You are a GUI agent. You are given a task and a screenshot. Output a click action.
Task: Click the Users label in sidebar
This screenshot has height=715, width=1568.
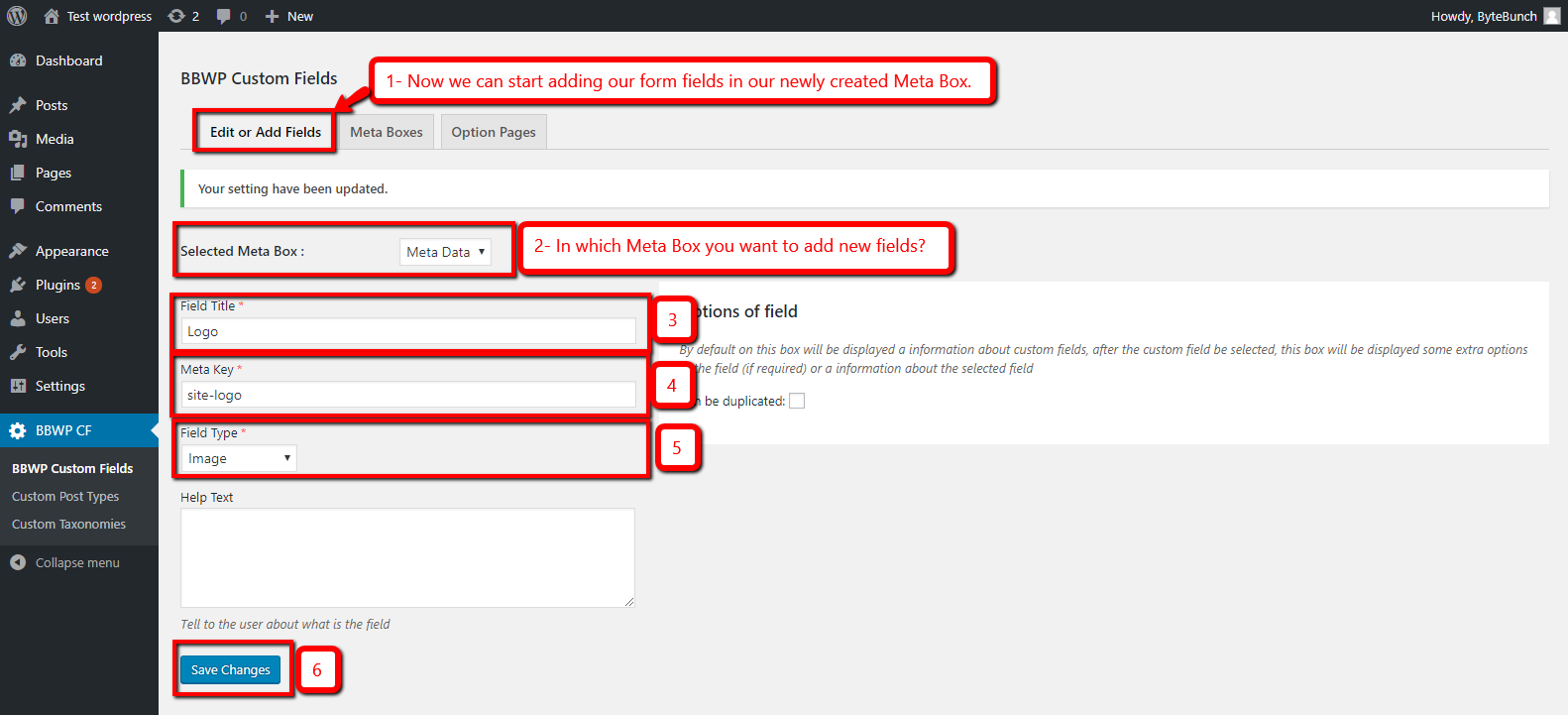(53, 318)
